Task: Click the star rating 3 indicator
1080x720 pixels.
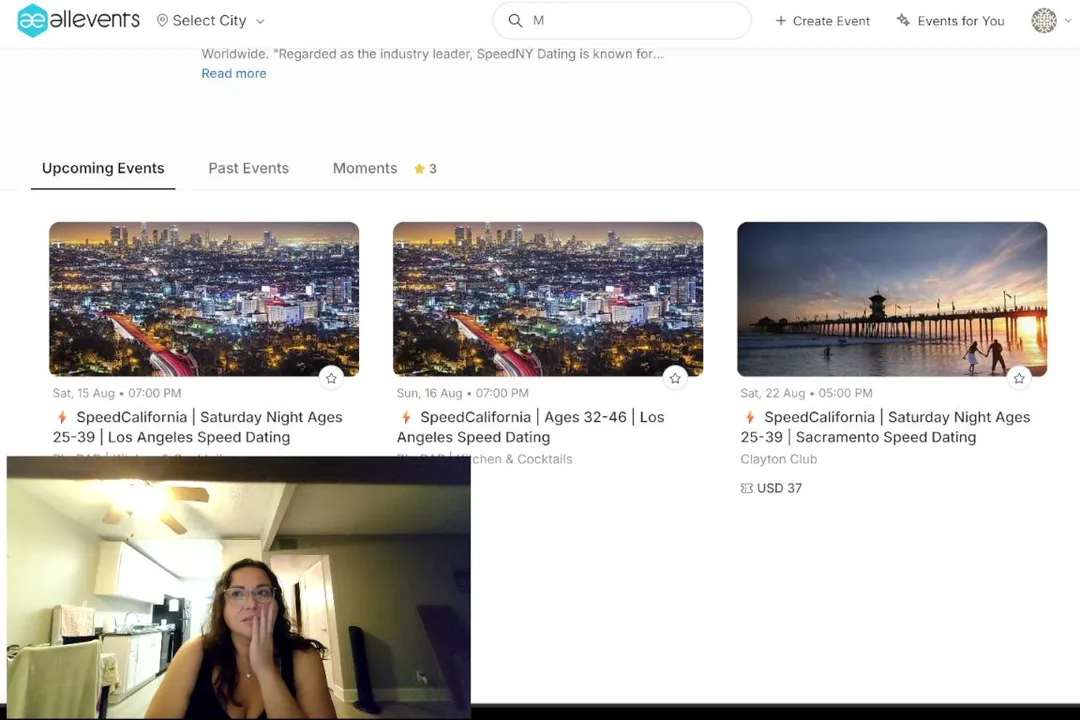Action: click(425, 169)
